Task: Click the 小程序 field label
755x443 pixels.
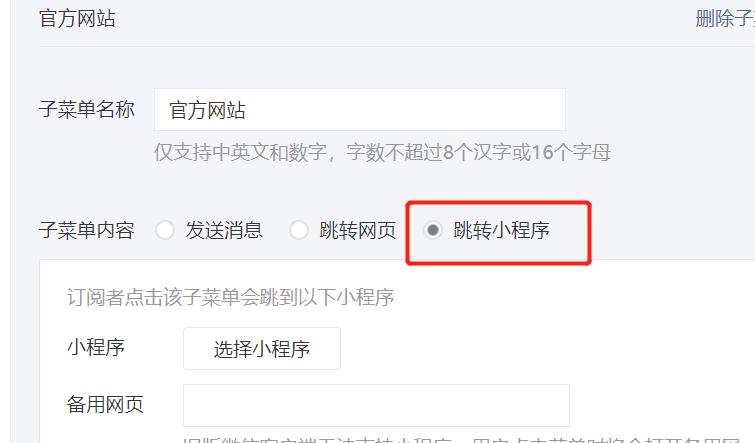Action: click(x=96, y=347)
